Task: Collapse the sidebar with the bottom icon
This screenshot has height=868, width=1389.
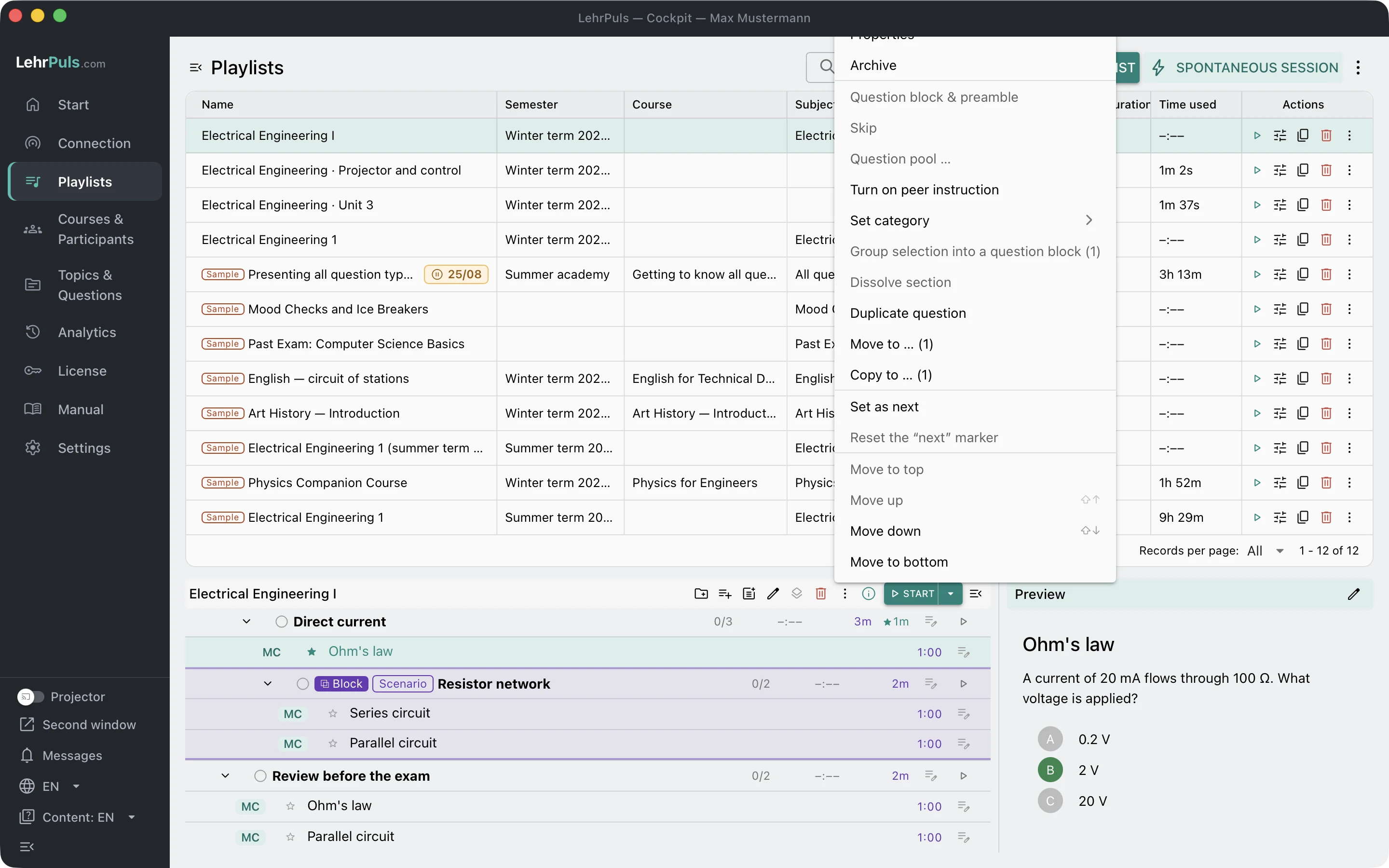Action: tap(27, 847)
